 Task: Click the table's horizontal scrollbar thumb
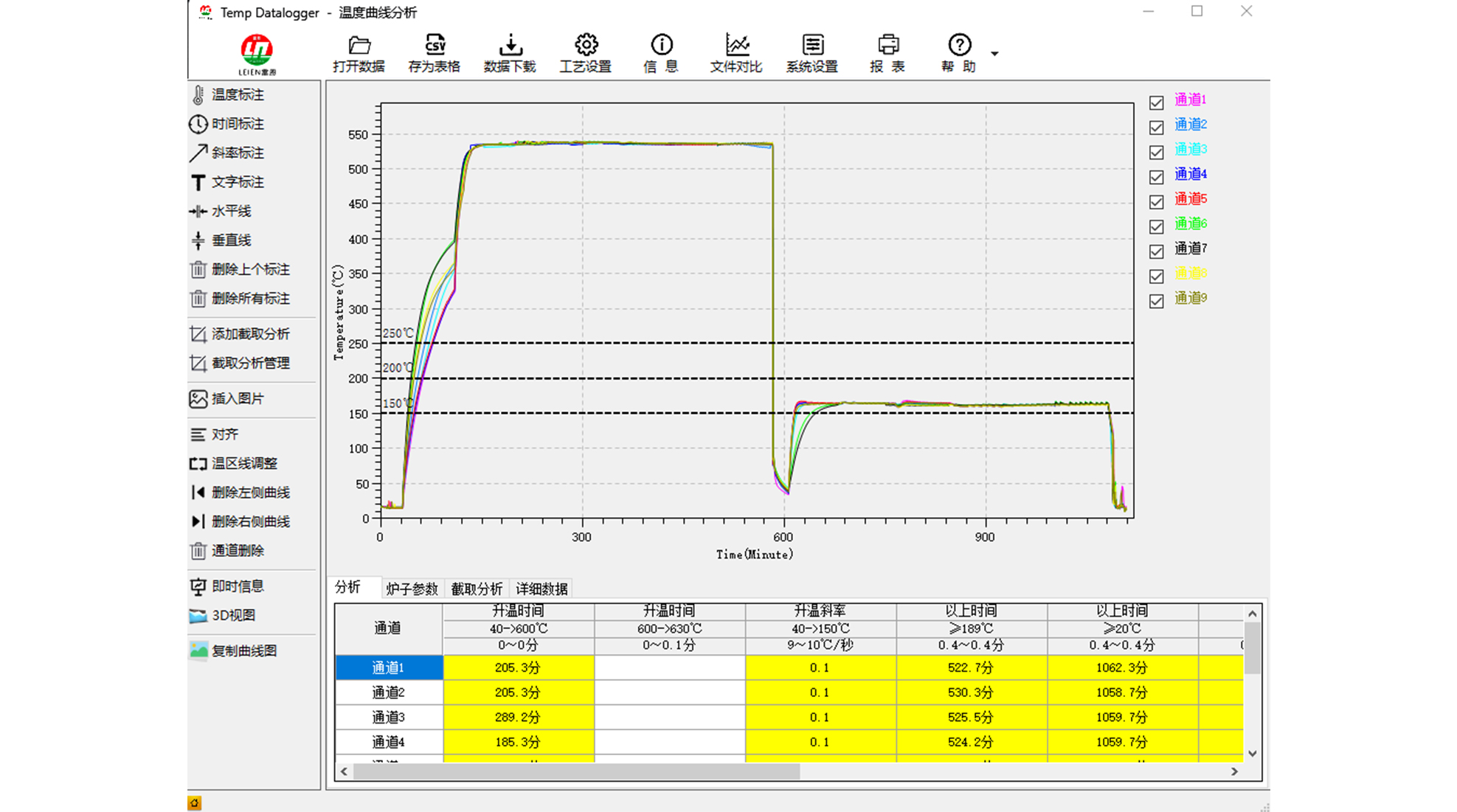pyautogui.click(x=575, y=771)
